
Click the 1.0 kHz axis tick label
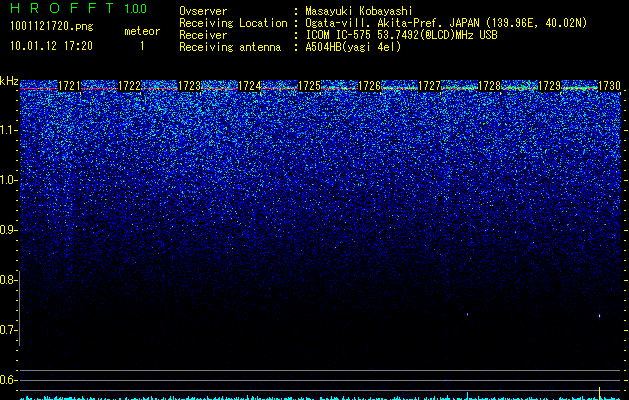pyautogui.click(x=8, y=180)
